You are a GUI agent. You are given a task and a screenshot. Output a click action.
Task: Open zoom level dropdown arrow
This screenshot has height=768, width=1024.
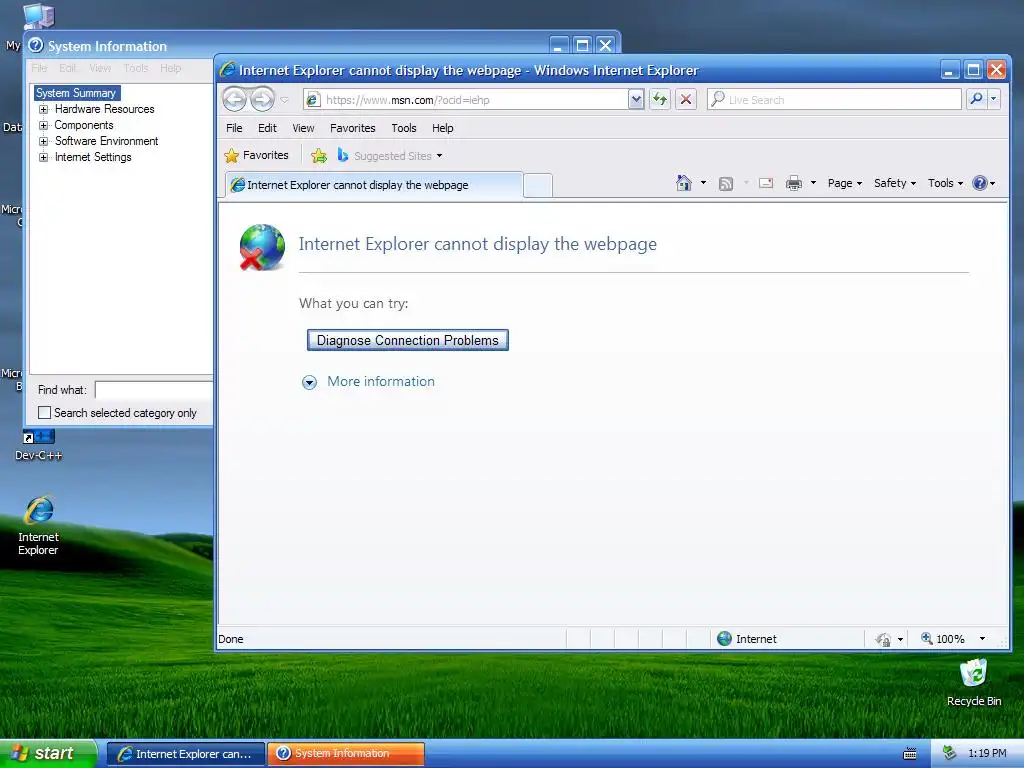pyautogui.click(x=982, y=639)
